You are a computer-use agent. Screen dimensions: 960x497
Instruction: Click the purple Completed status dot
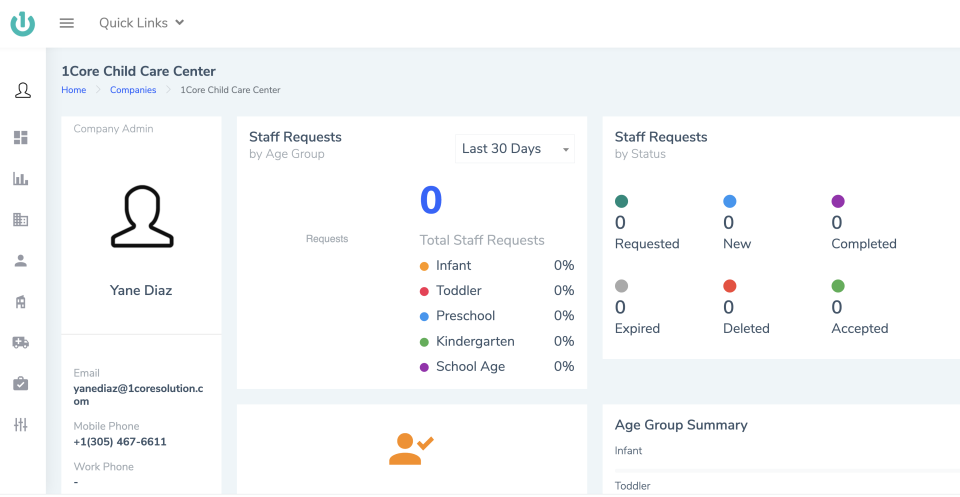(838, 201)
